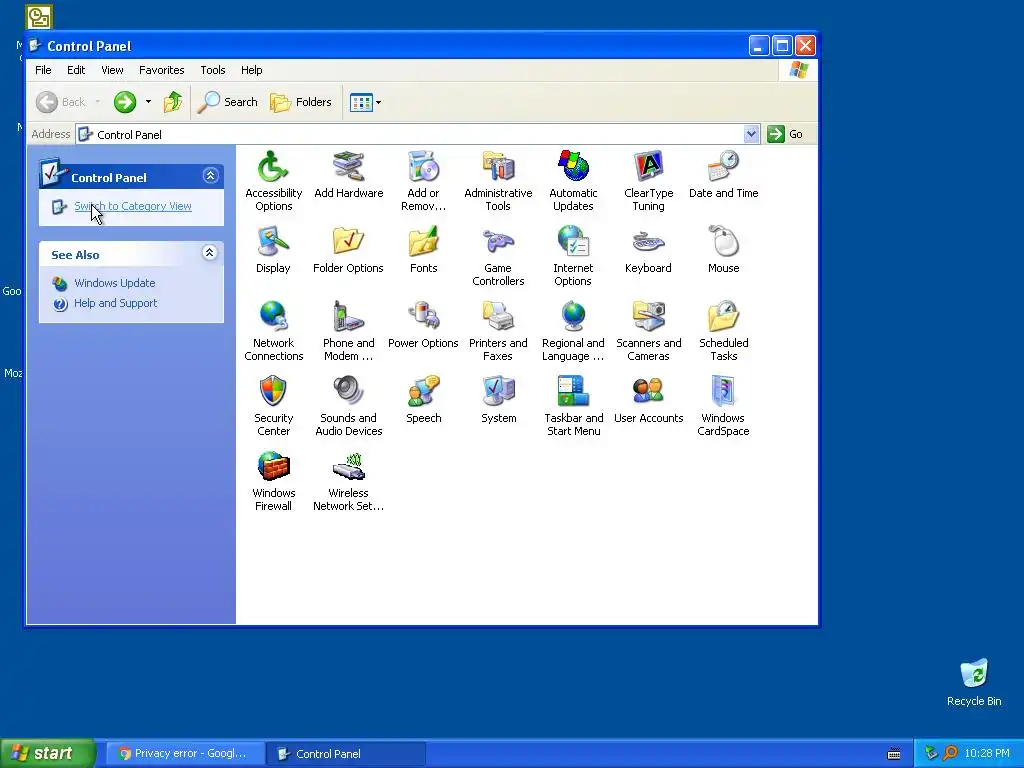Select the Display icon
This screenshot has width=1024, height=768.
click(273, 242)
